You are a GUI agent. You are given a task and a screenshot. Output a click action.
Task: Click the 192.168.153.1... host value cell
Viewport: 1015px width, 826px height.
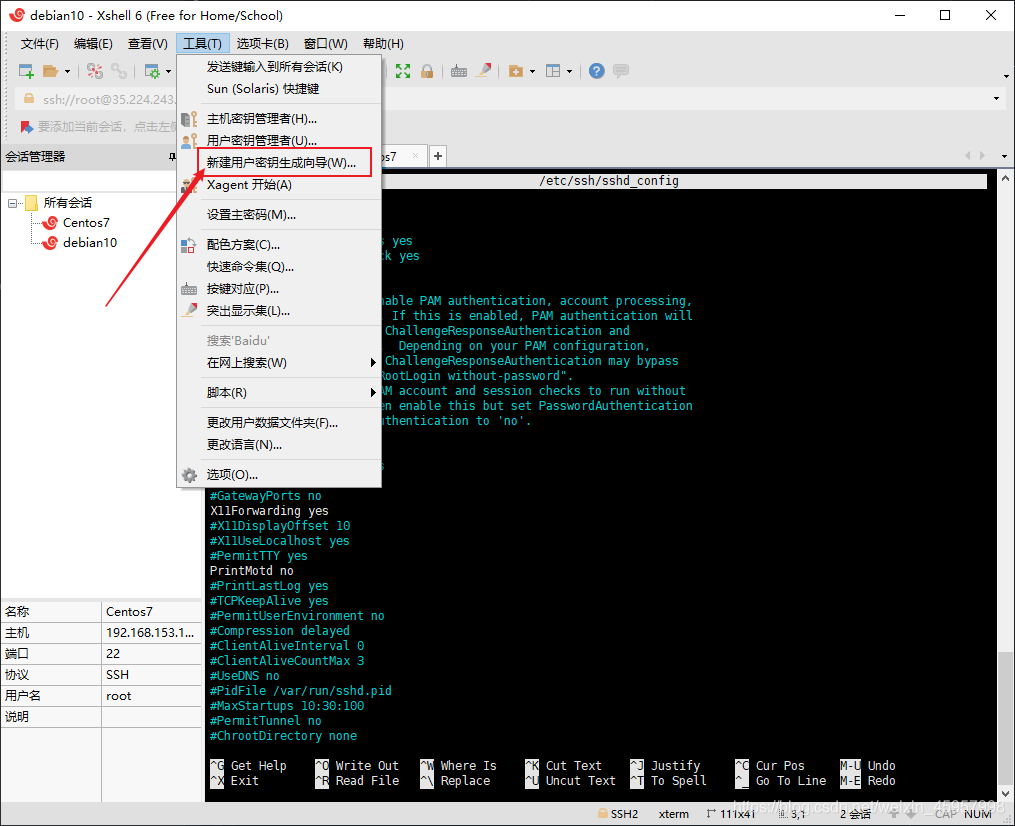[x=151, y=632]
